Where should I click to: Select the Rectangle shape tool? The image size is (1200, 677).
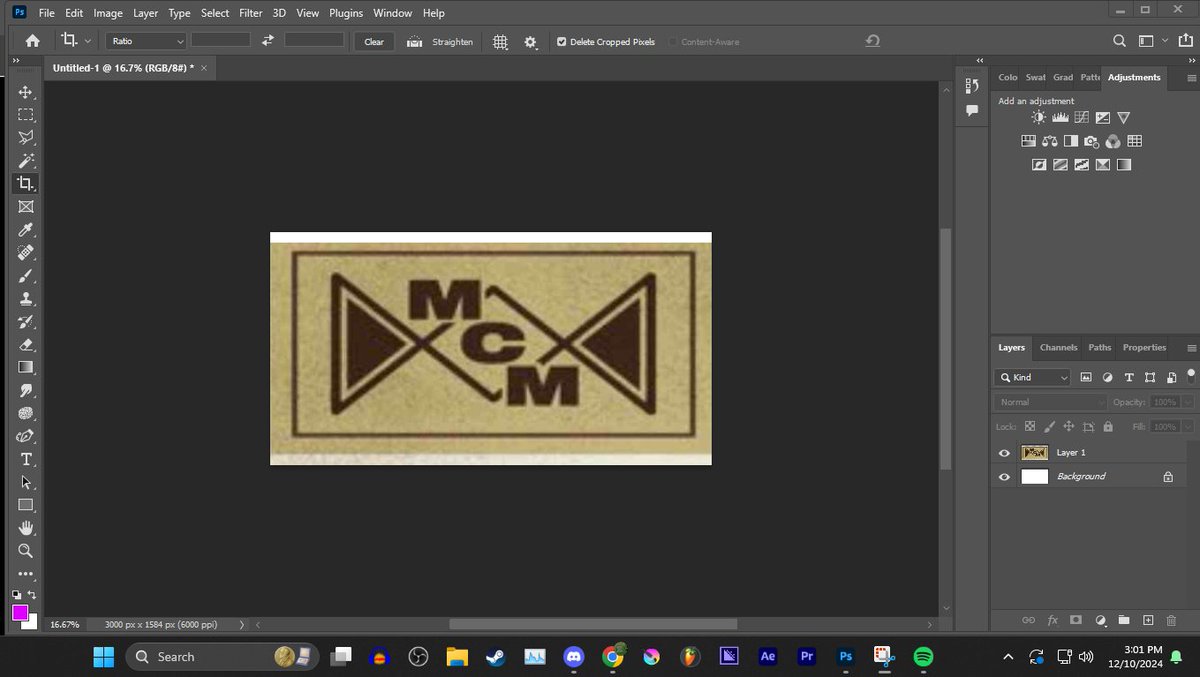(x=26, y=505)
